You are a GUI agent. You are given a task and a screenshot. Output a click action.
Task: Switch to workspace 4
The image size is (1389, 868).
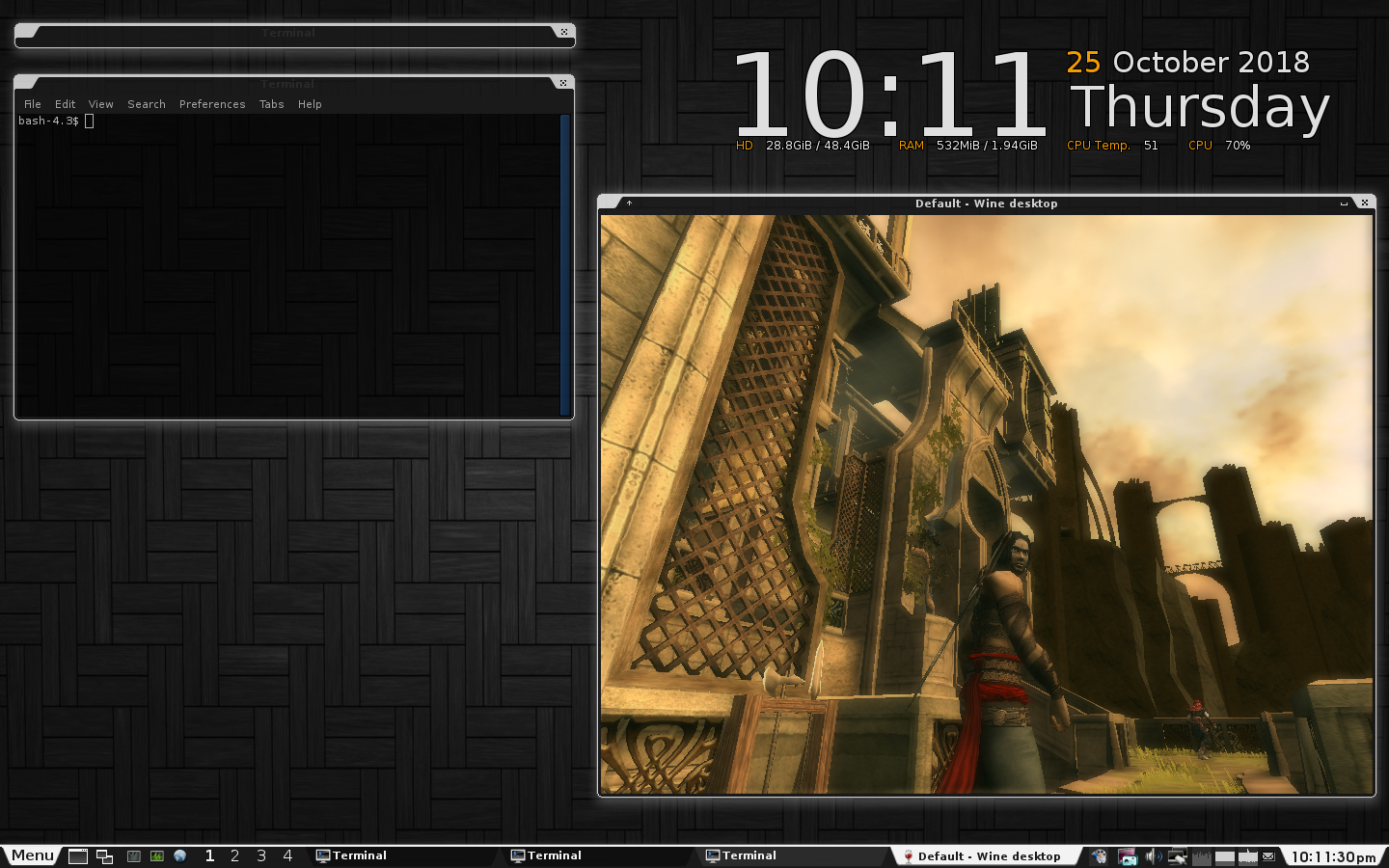click(287, 855)
